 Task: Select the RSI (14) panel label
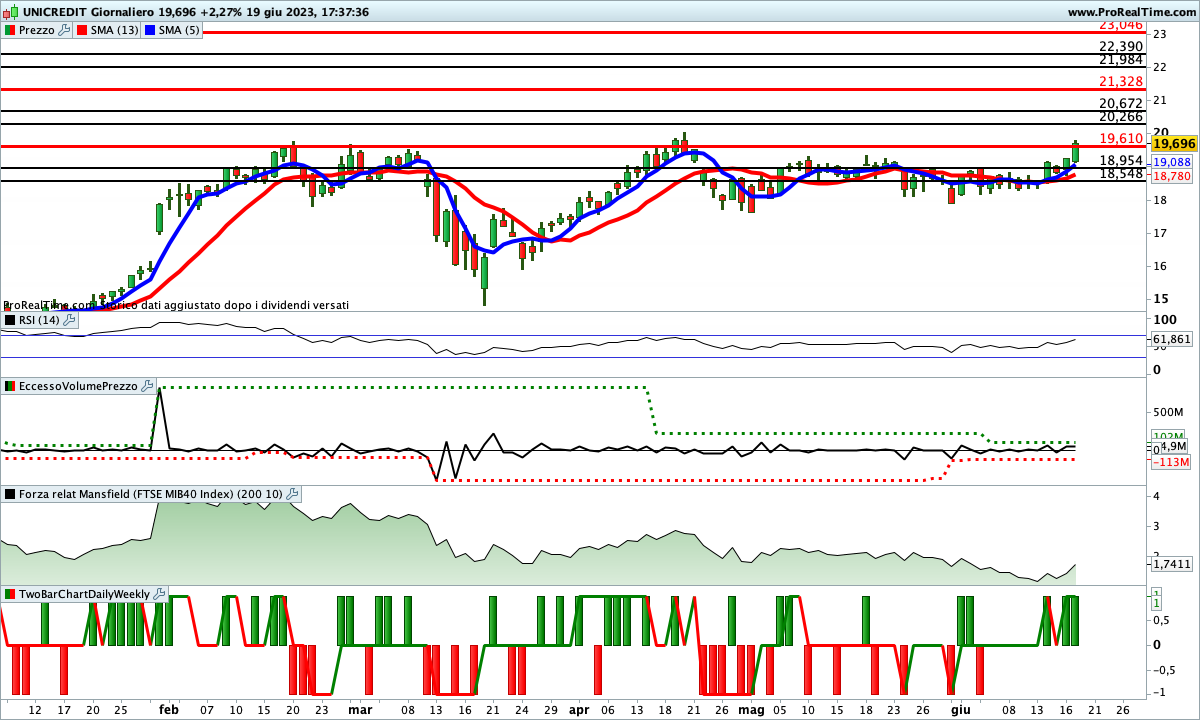[40, 320]
